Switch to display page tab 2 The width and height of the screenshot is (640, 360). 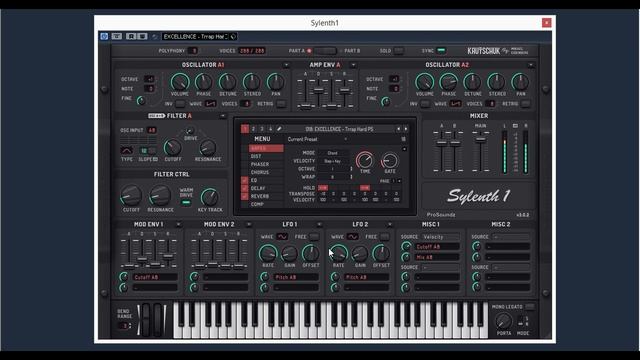click(253, 129)
